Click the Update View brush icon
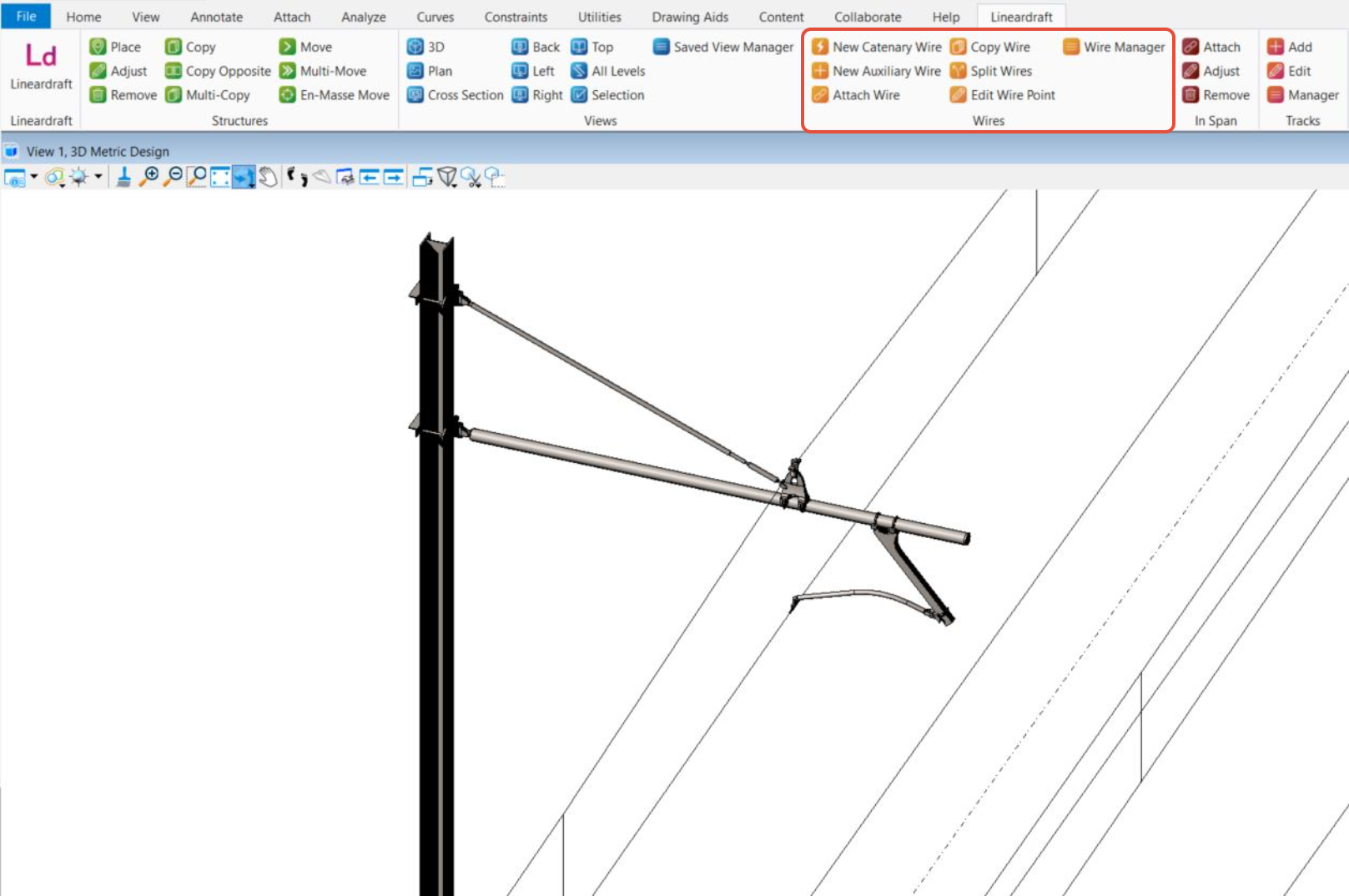The width and height of the screenshot is (1349, 896). tap(123, 176)
